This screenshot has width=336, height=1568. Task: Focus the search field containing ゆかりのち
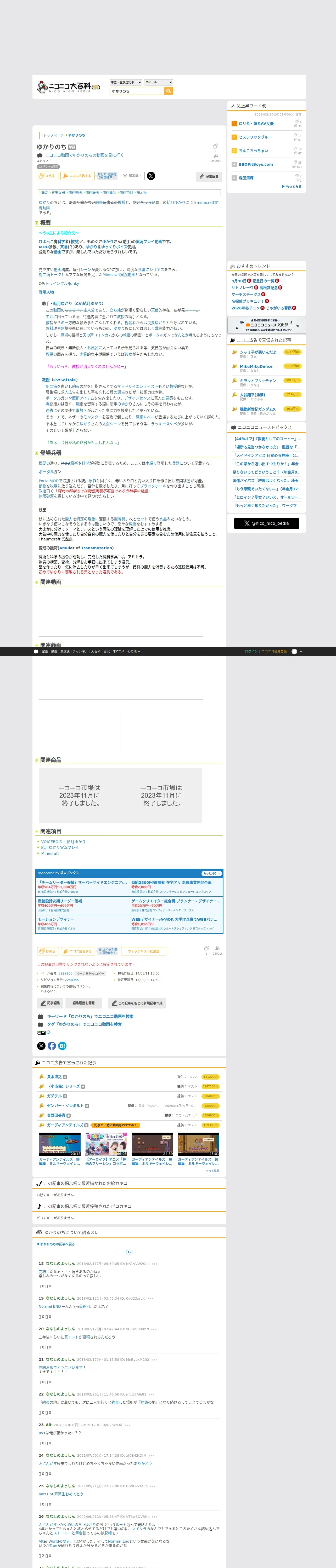[137, 91]
